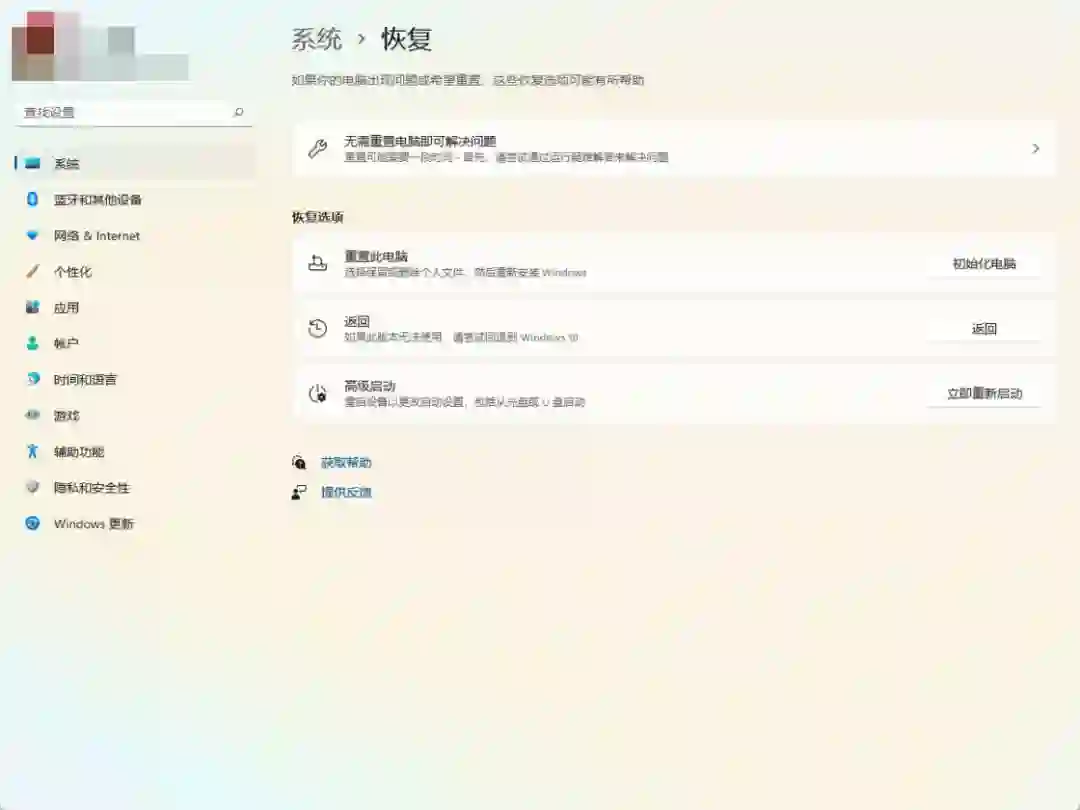Click the 高级启动 row title

click(x=370, y=386)
